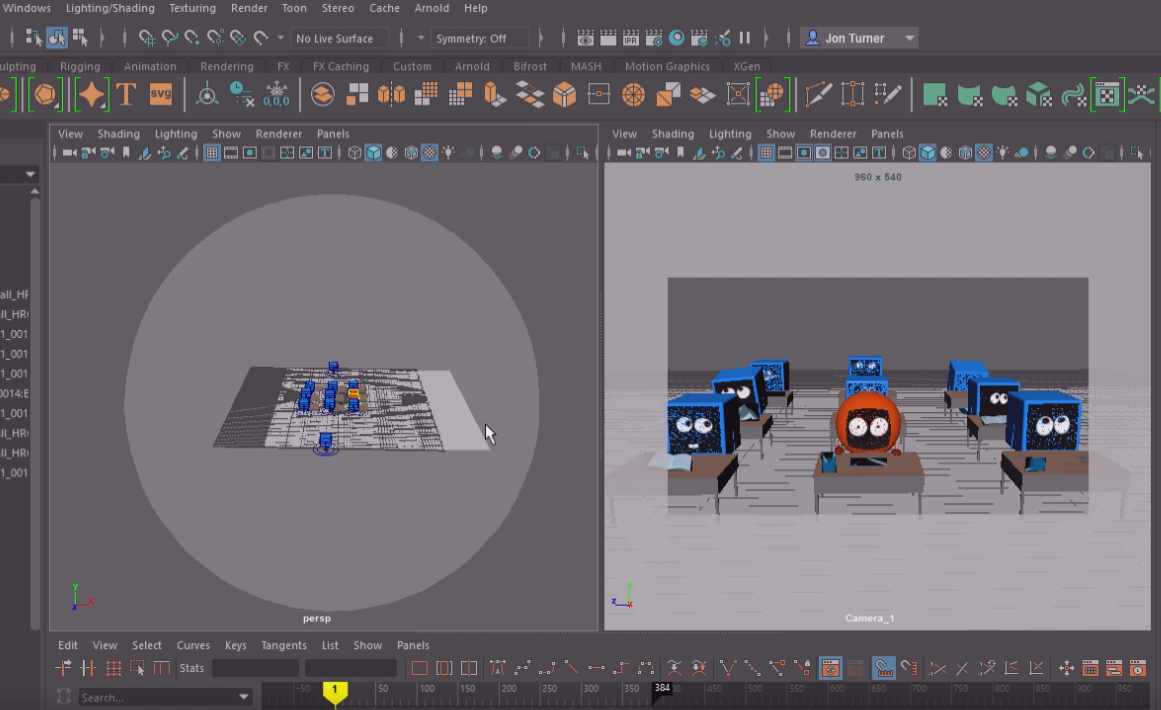Click the SVG import shelf icon
This screenshot has height=710, width=1161.
(161, 95)
